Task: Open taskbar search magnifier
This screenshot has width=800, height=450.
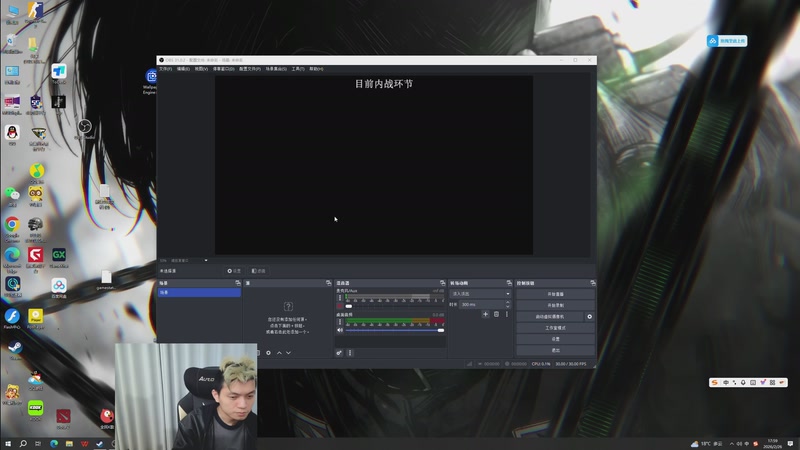Action: [23, 444]
